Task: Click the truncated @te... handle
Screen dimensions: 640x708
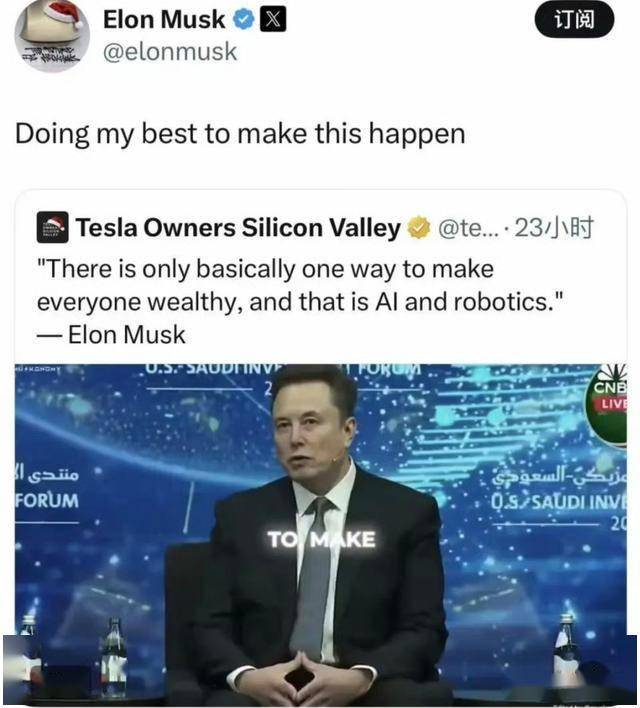Action: (x=468, y=228)
